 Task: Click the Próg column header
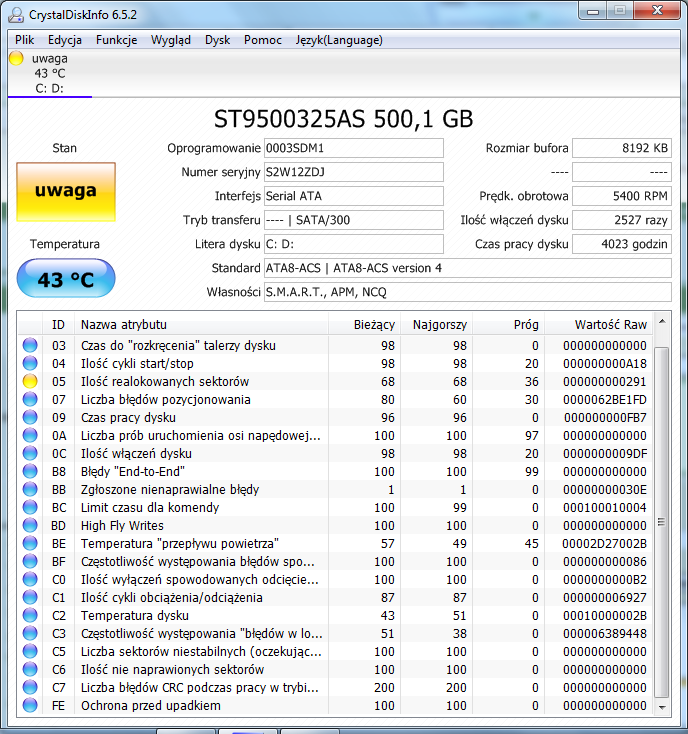(x=509, y=324)
